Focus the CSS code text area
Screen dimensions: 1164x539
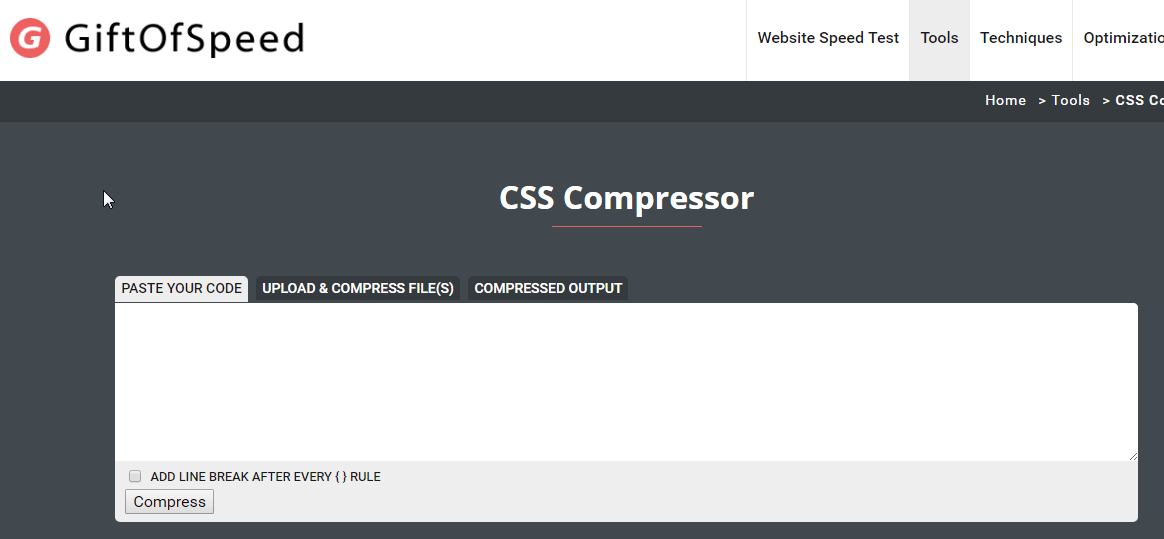pyautogui.click(x=626, y=382)
